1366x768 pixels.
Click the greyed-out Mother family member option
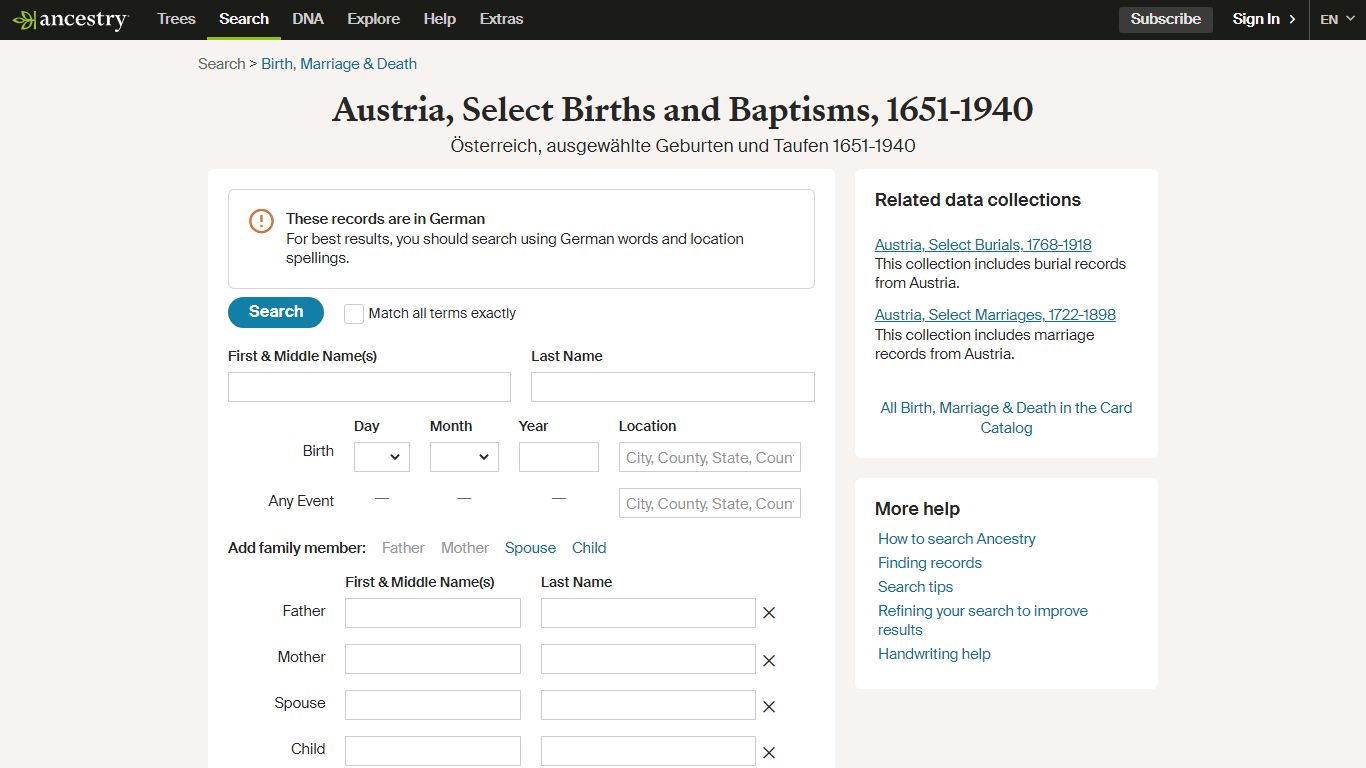(465, 548)
